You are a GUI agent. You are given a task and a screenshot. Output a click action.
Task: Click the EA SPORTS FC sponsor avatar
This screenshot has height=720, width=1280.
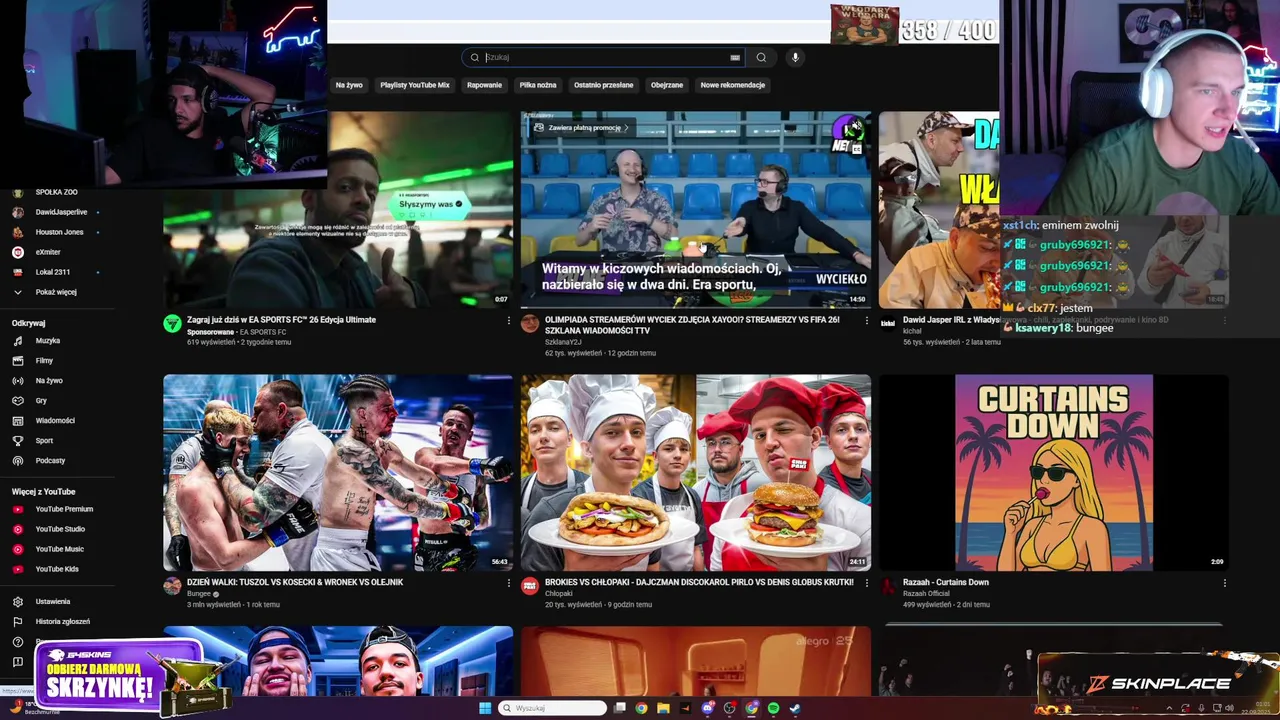172,323
